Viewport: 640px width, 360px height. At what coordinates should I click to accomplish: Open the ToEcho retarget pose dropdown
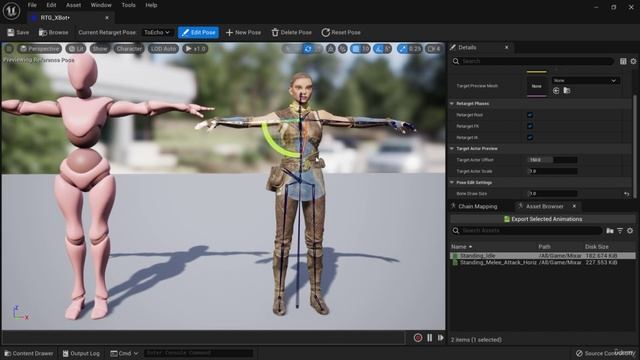click(157, 32)
